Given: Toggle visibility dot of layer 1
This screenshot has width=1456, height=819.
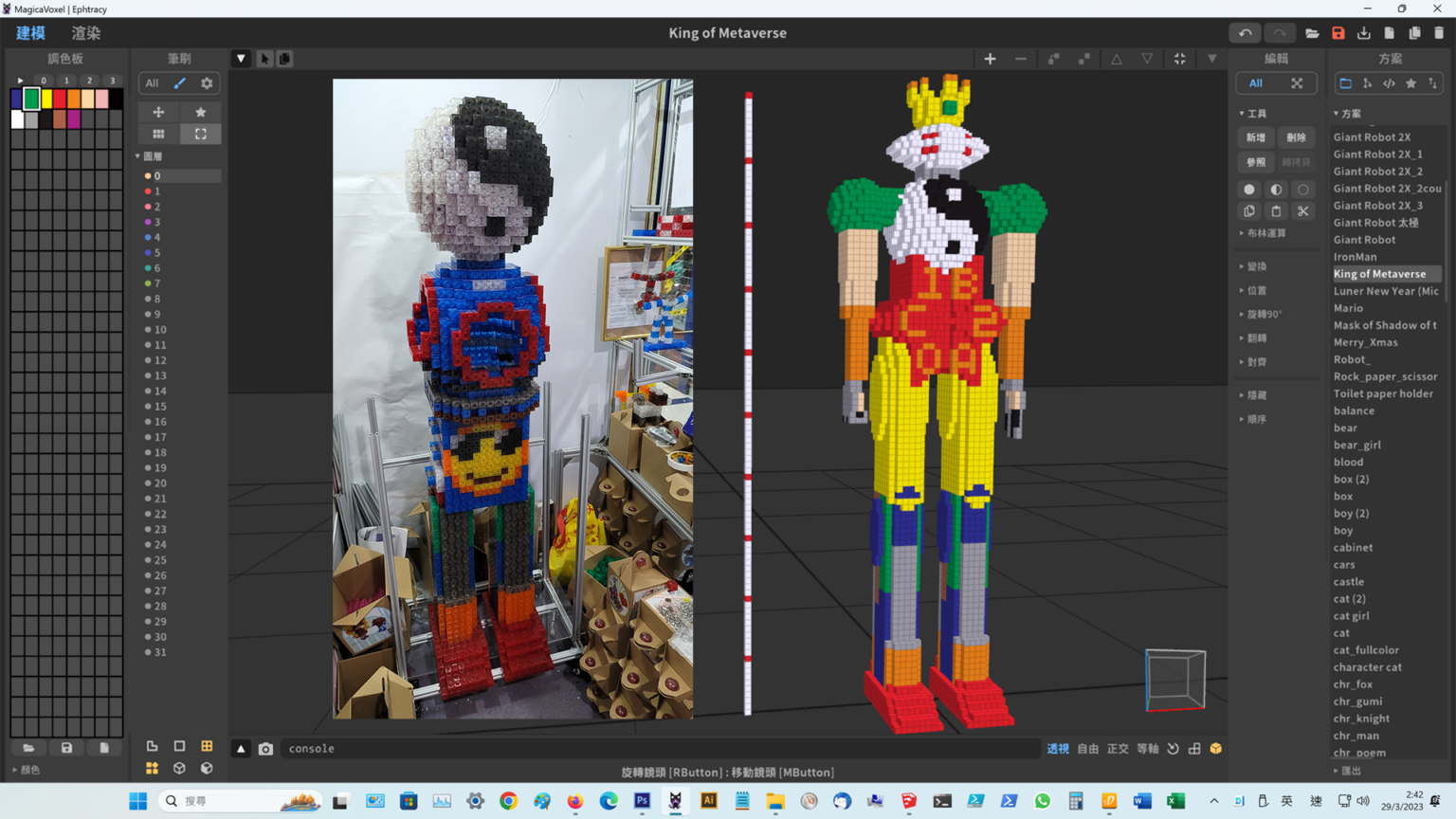Looking at the screenshot, I should point(148,191).
